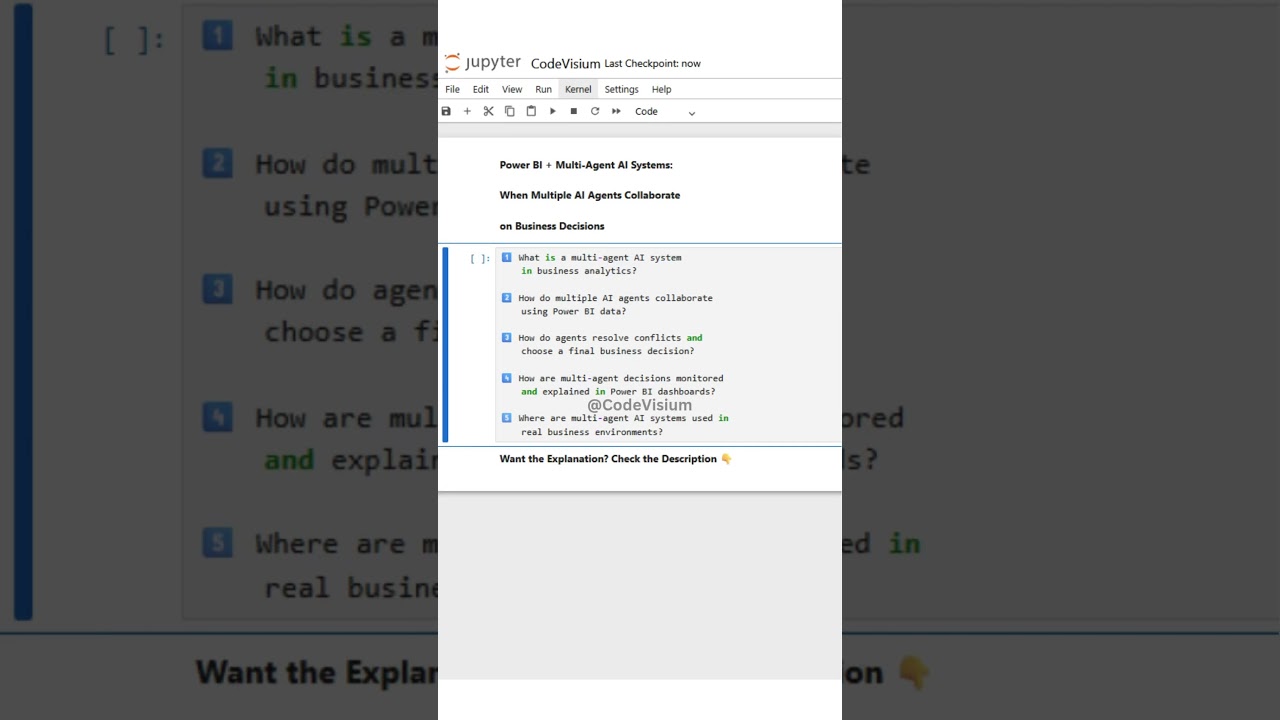Click the line and explained in Power BI dashboards?
Viewport: 1280px width, 720px height.
tap(618, 391)
